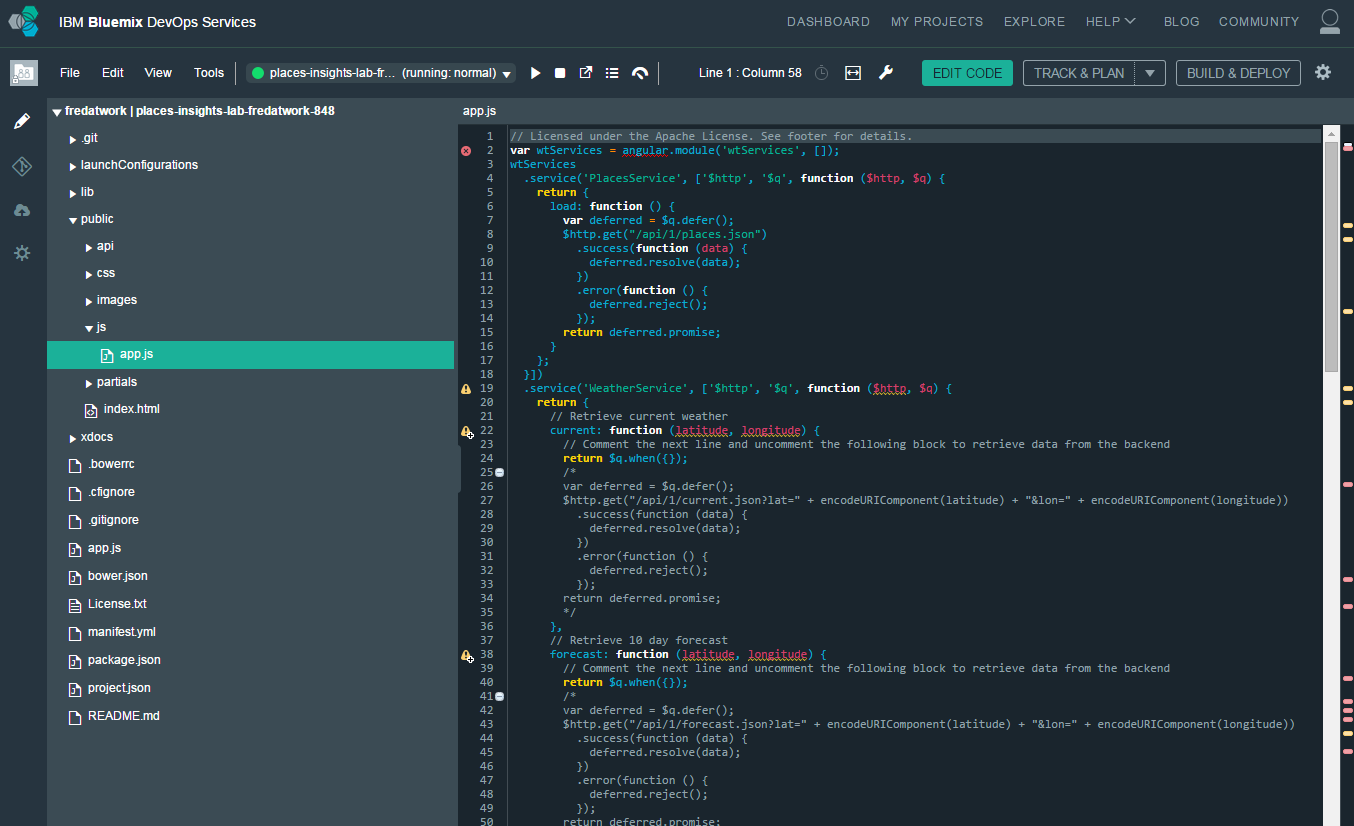Image resolution: width=1354 pixels, height=826 pixels.
Task: Click the Build & Deploy button
Action: pyautogui.click(x=1239, y=73)
